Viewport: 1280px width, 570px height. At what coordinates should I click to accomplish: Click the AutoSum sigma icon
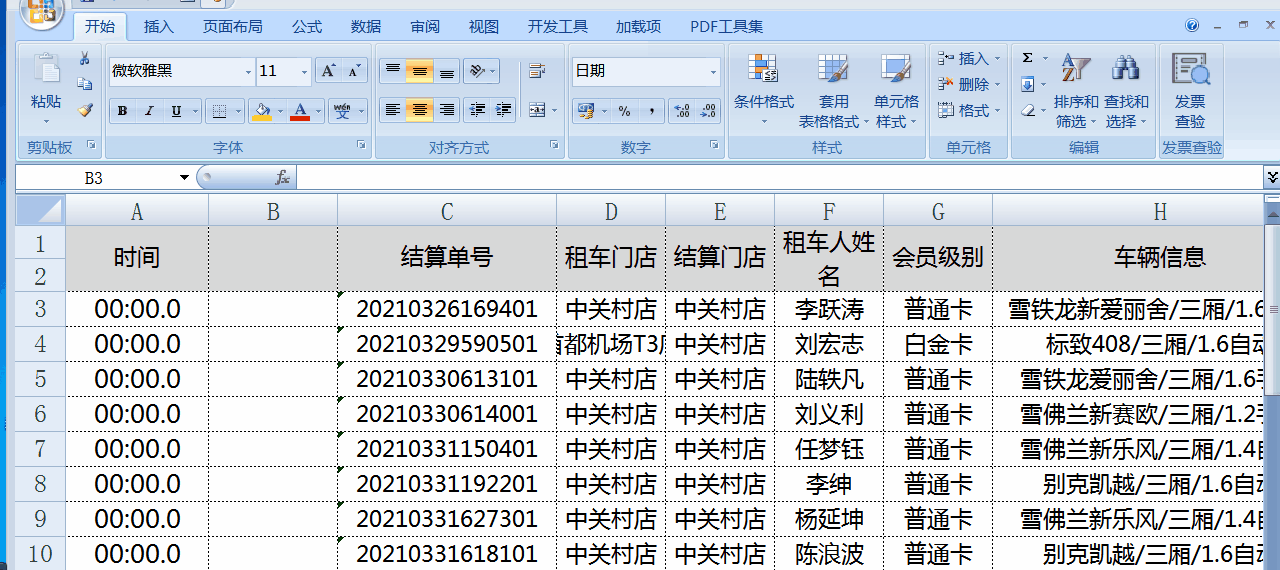click(x=1027, y=59)
